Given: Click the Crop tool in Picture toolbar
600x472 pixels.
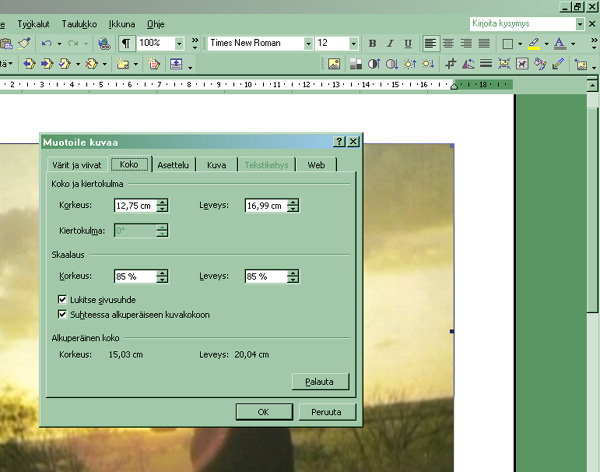Looking at the screenshot, I should click(452, 64).
